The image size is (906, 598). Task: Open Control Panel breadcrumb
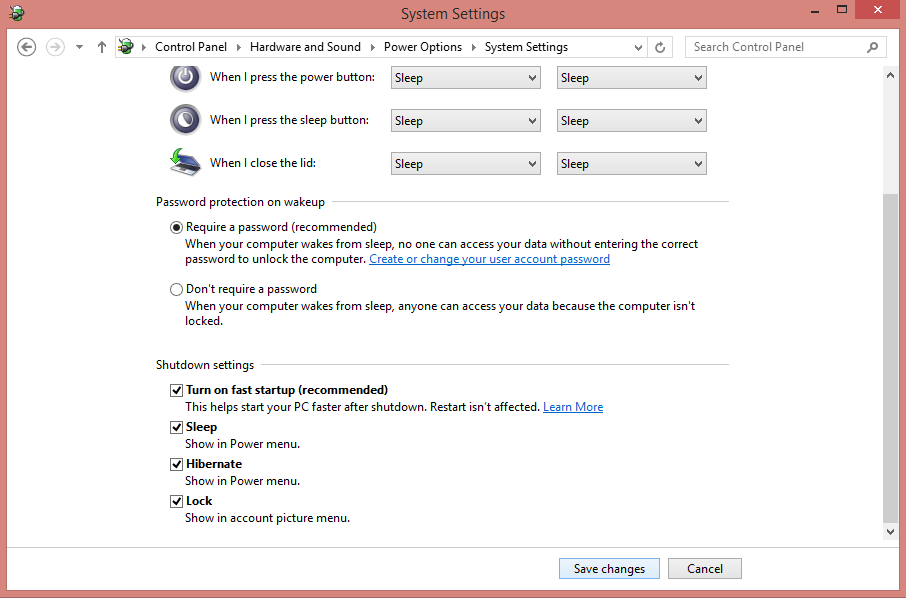pos(191,47)
